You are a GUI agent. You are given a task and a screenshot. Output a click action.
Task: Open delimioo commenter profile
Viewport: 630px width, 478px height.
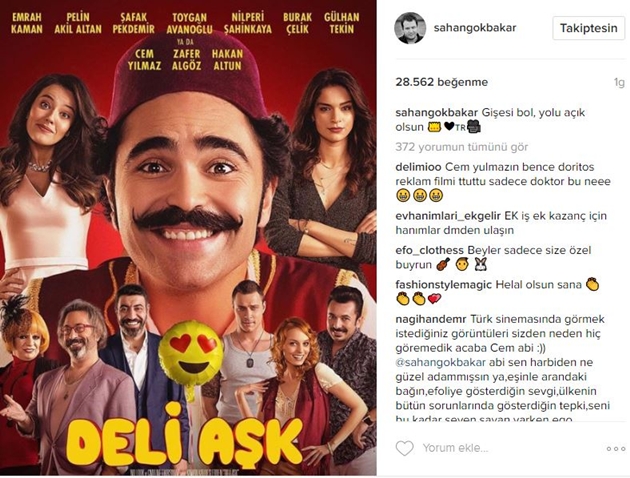(x=418, y=167)
